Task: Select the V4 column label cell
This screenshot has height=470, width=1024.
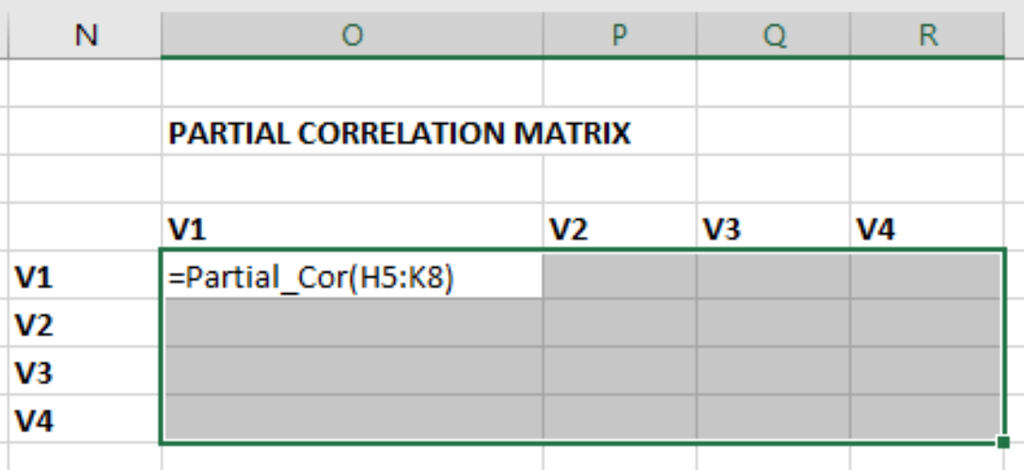Action: point(927,228)
